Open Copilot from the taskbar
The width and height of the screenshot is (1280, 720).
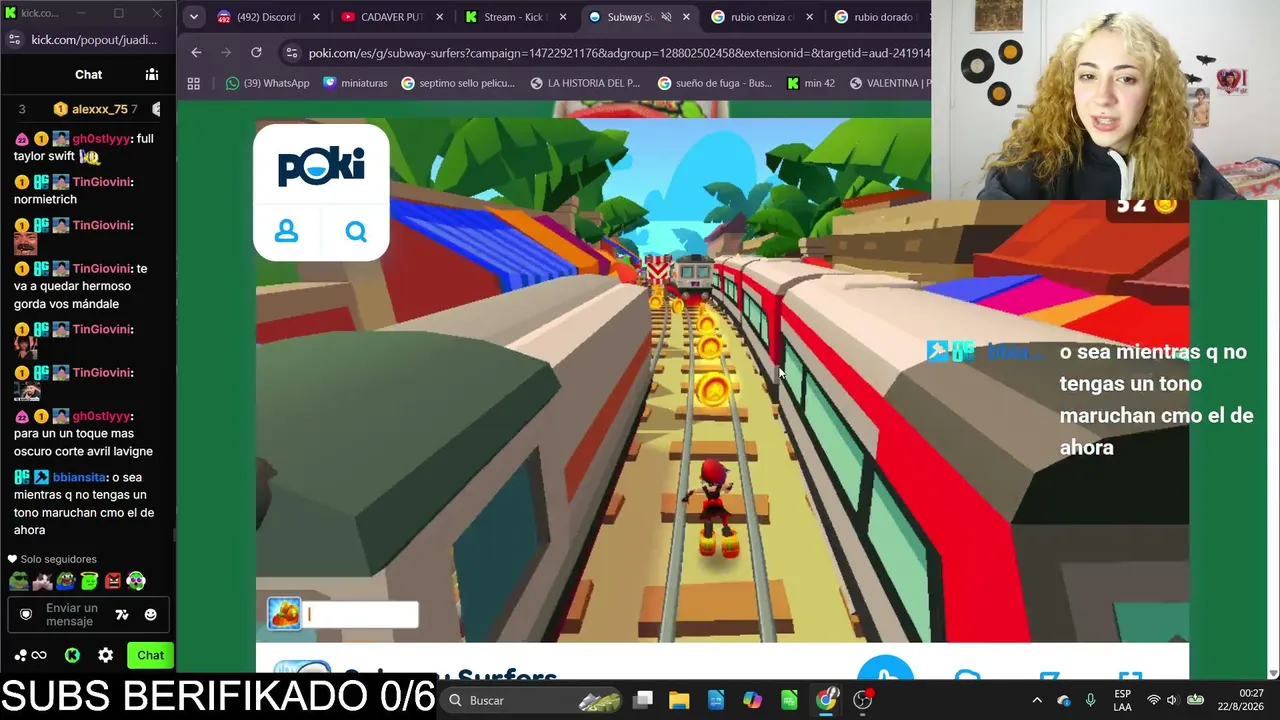(x=752, y=700)
